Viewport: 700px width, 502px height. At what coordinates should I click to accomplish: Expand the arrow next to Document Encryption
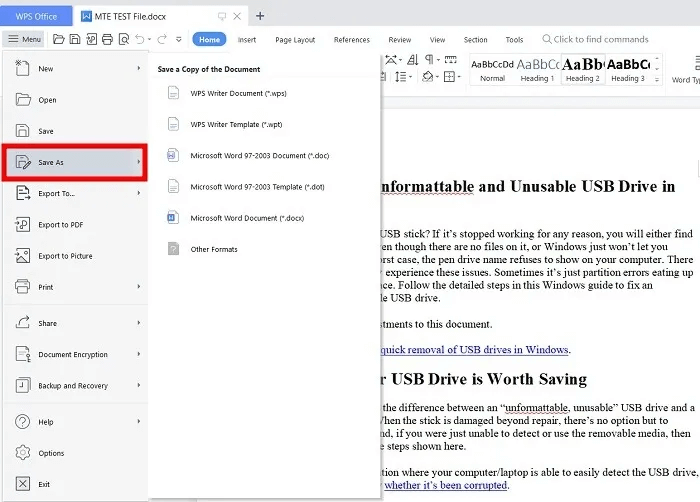[139, 354]
